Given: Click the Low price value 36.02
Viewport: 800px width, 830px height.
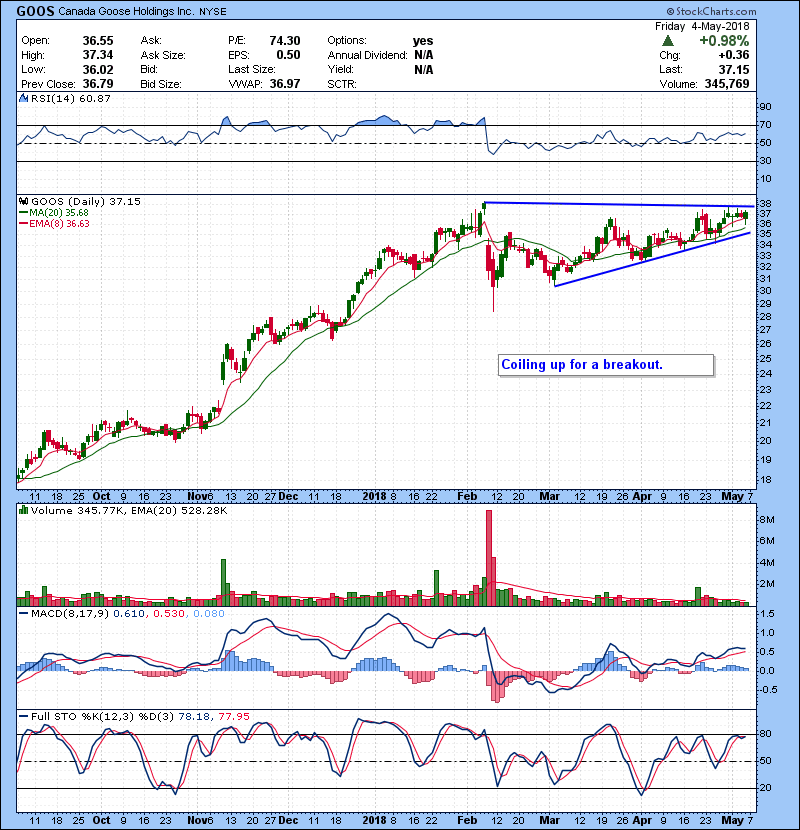Looking at the screenshot, I should [98, 69].
